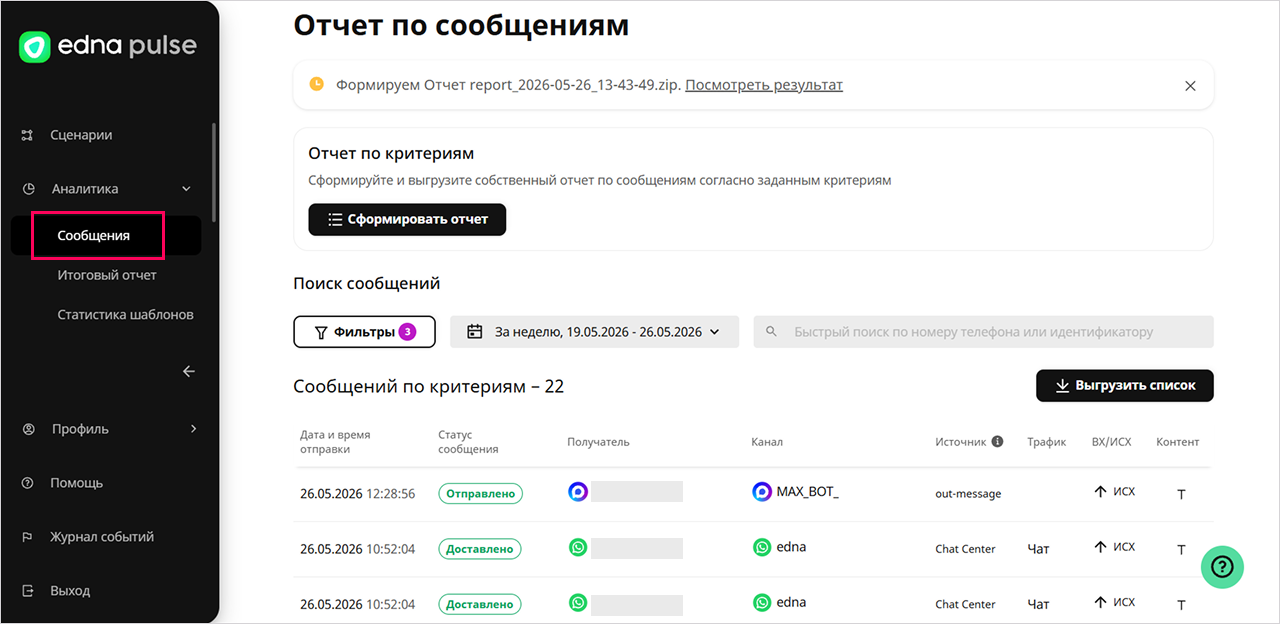Click Выгрузить список button

(1125, 385)
